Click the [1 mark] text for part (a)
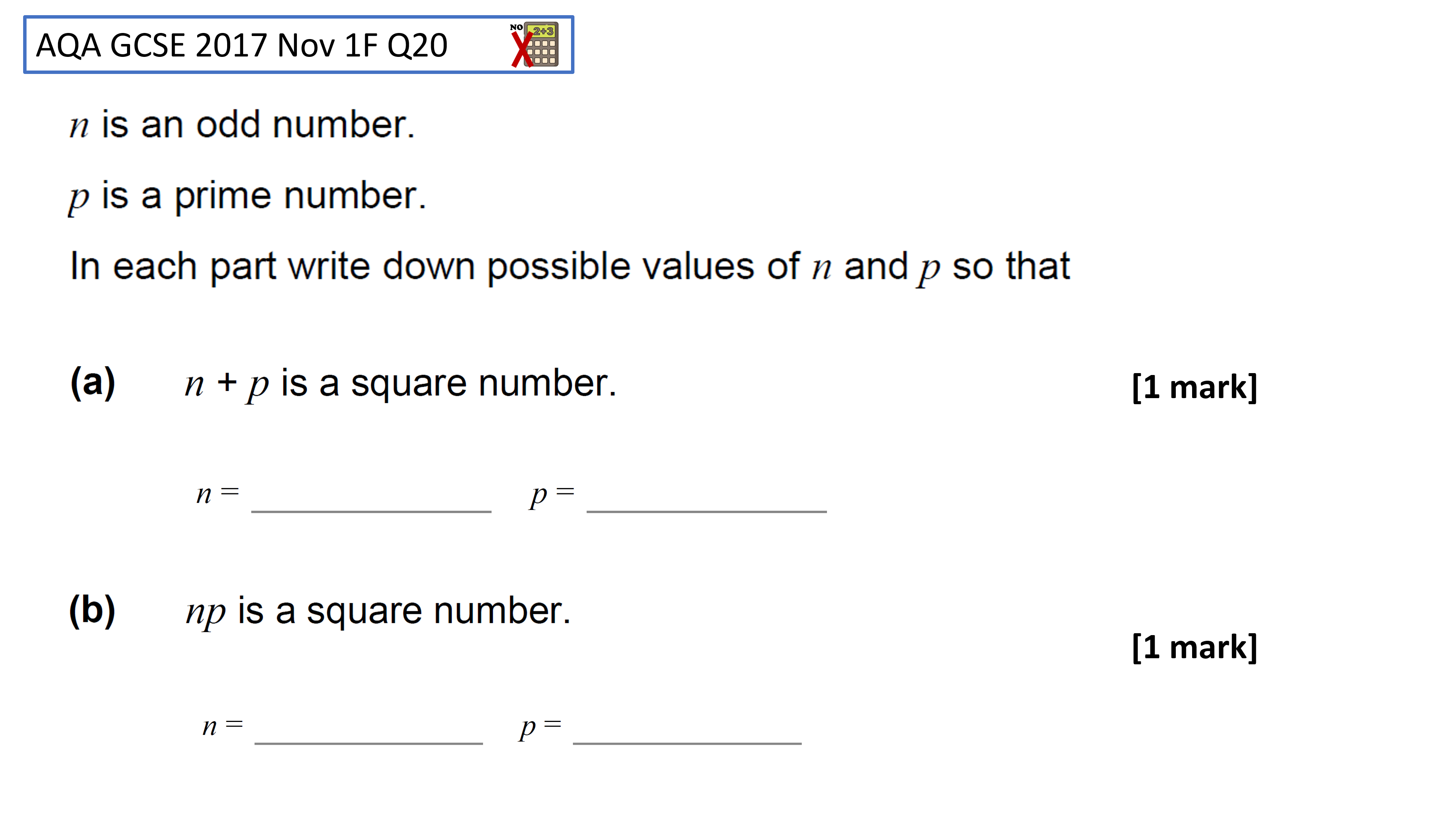Viewport: 1456px width, 819px height. pyautogui.click(x=1194, y=388)
